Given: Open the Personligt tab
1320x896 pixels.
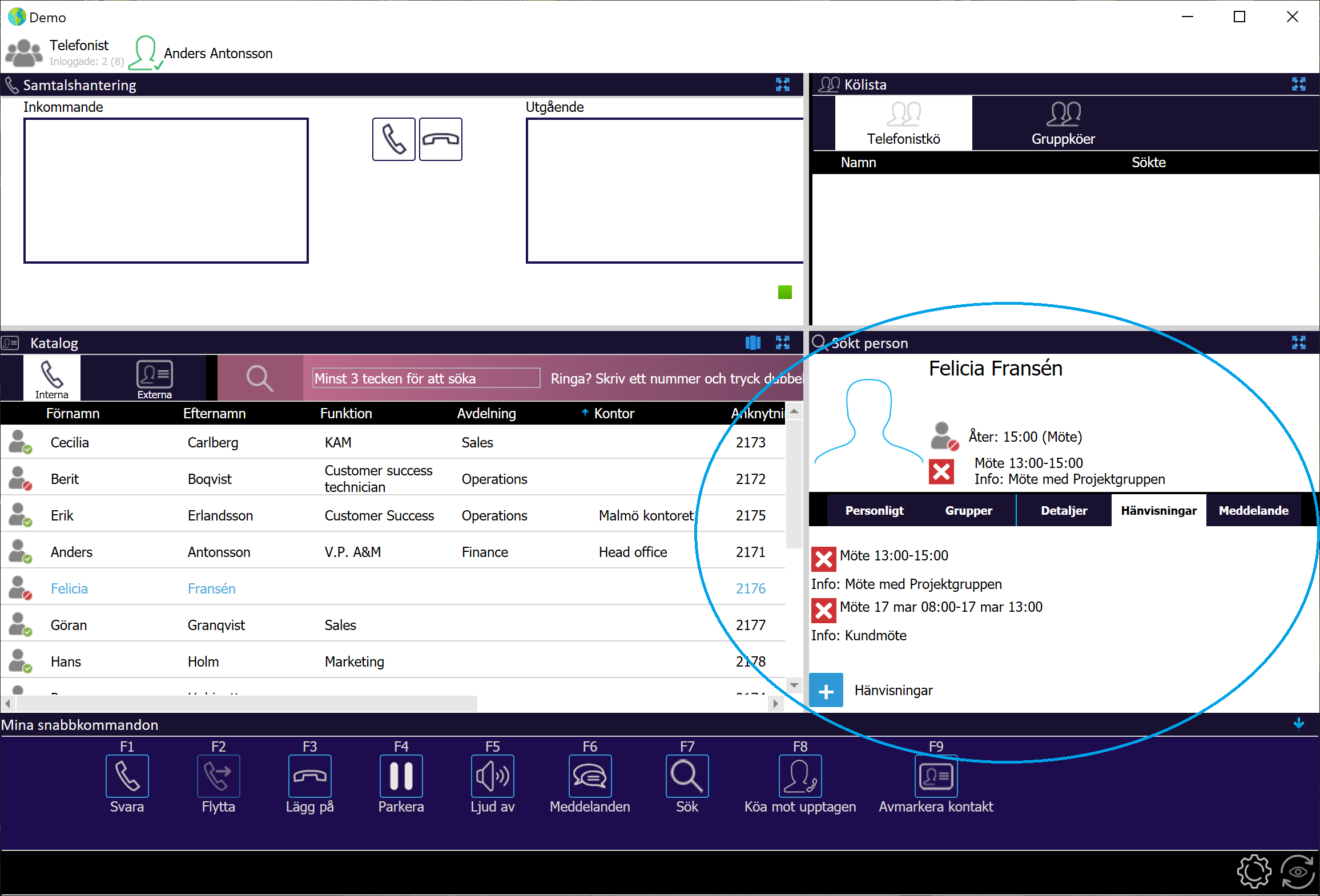Looking at the screenshot, I should tap(874, 510).
